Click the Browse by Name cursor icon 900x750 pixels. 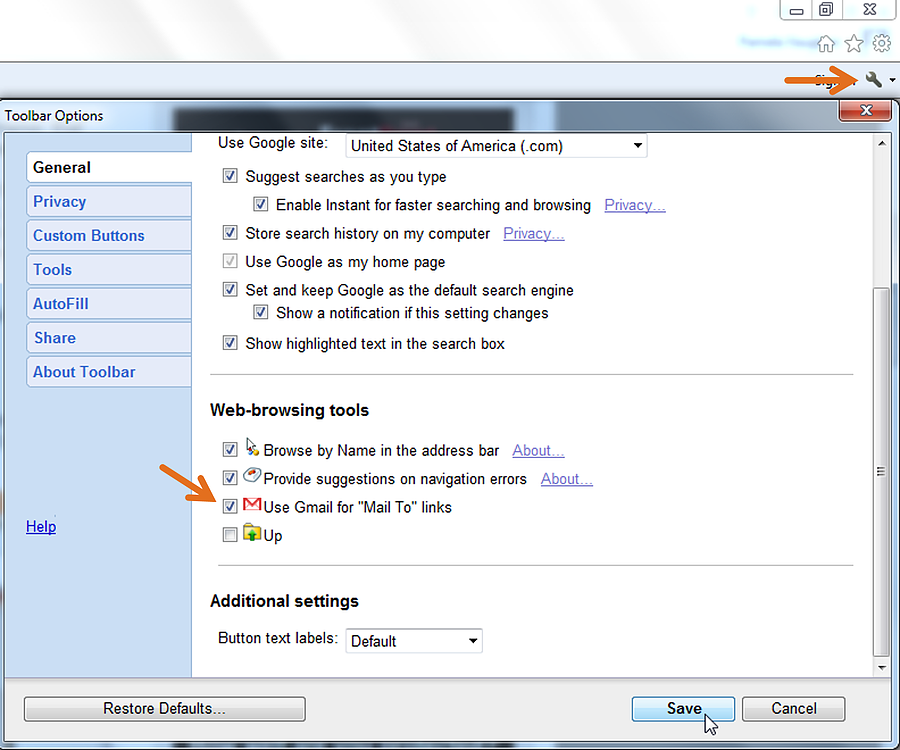point(251,447)
